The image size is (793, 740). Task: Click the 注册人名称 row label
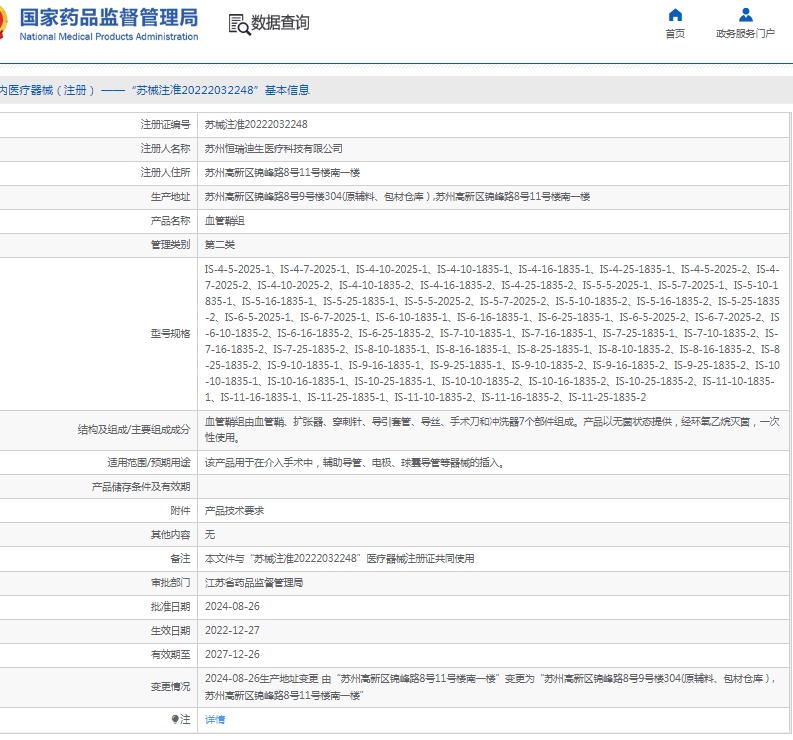[x=165, y=149]
